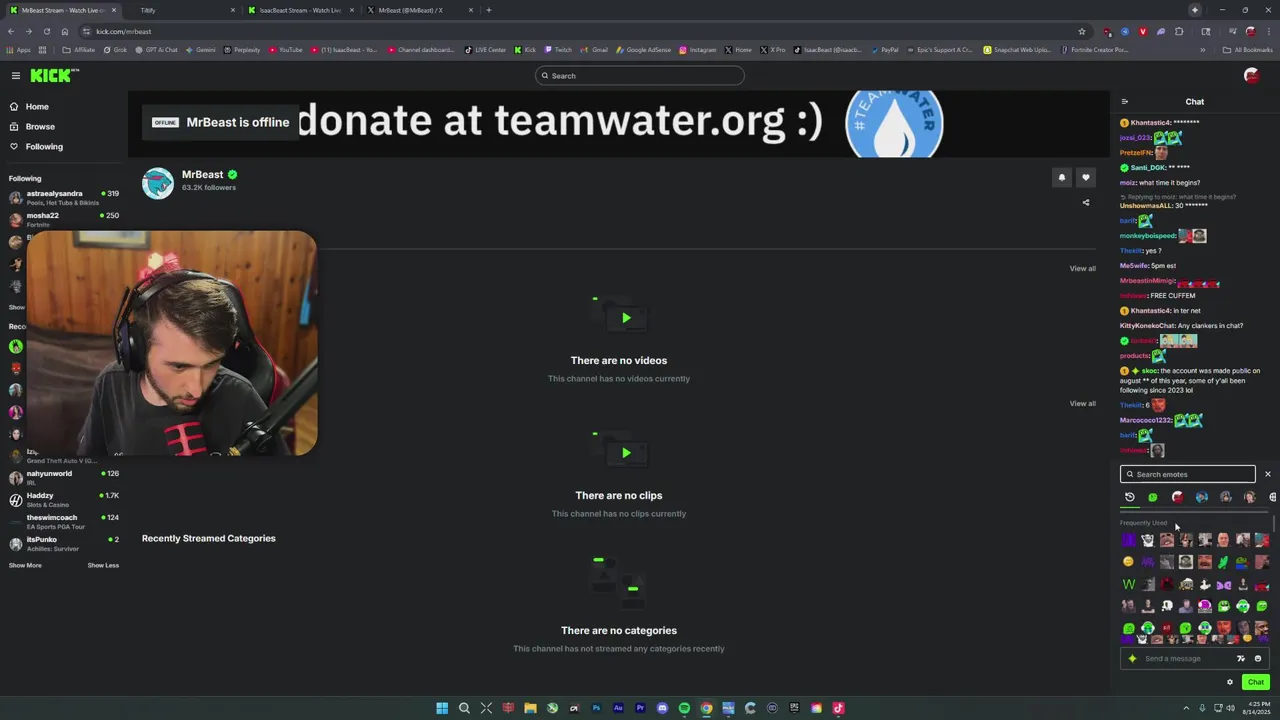Viewport: 1280px width, 720px height.
Task: Click the emote picker scrollbar
Action: point(1275,525)
